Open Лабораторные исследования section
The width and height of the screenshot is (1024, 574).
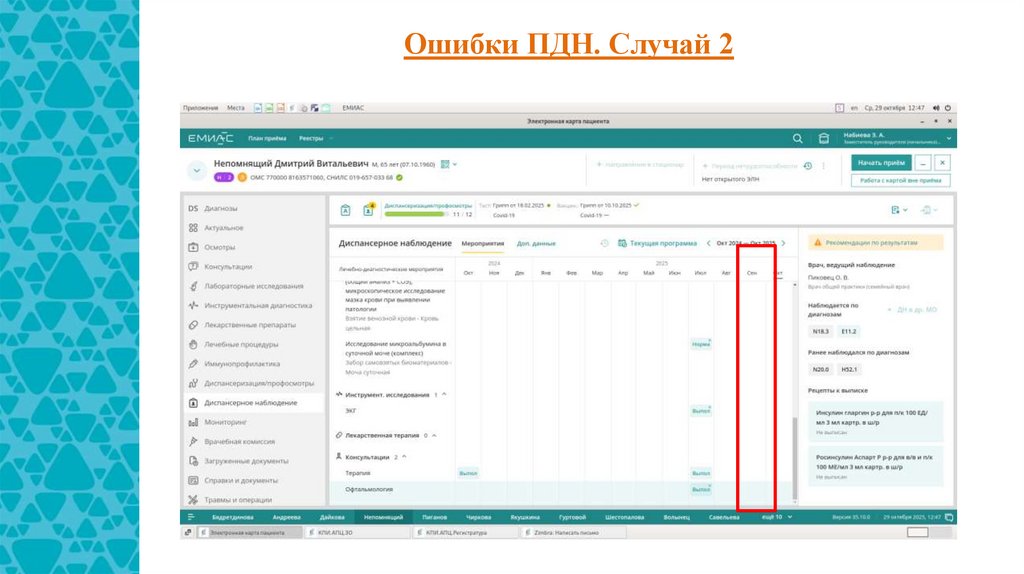pos(253,286)
